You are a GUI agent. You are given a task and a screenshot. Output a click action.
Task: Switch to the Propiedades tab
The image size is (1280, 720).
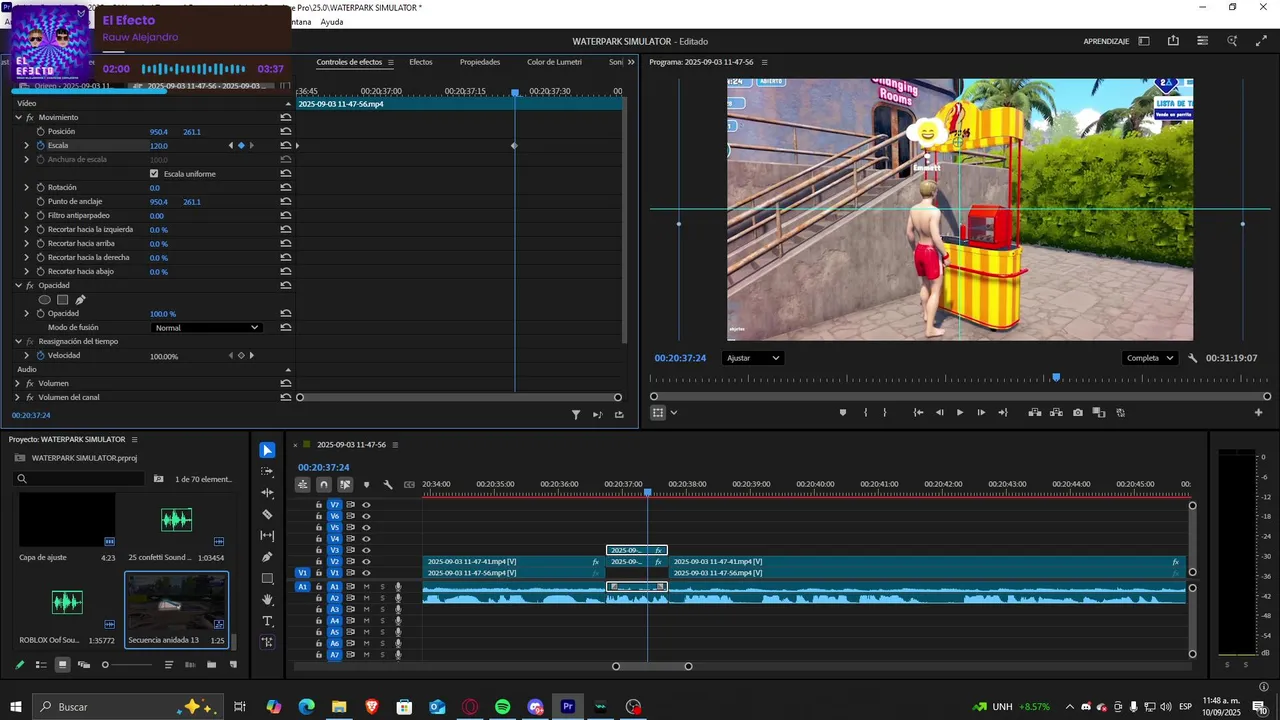(x=480, y=62)
